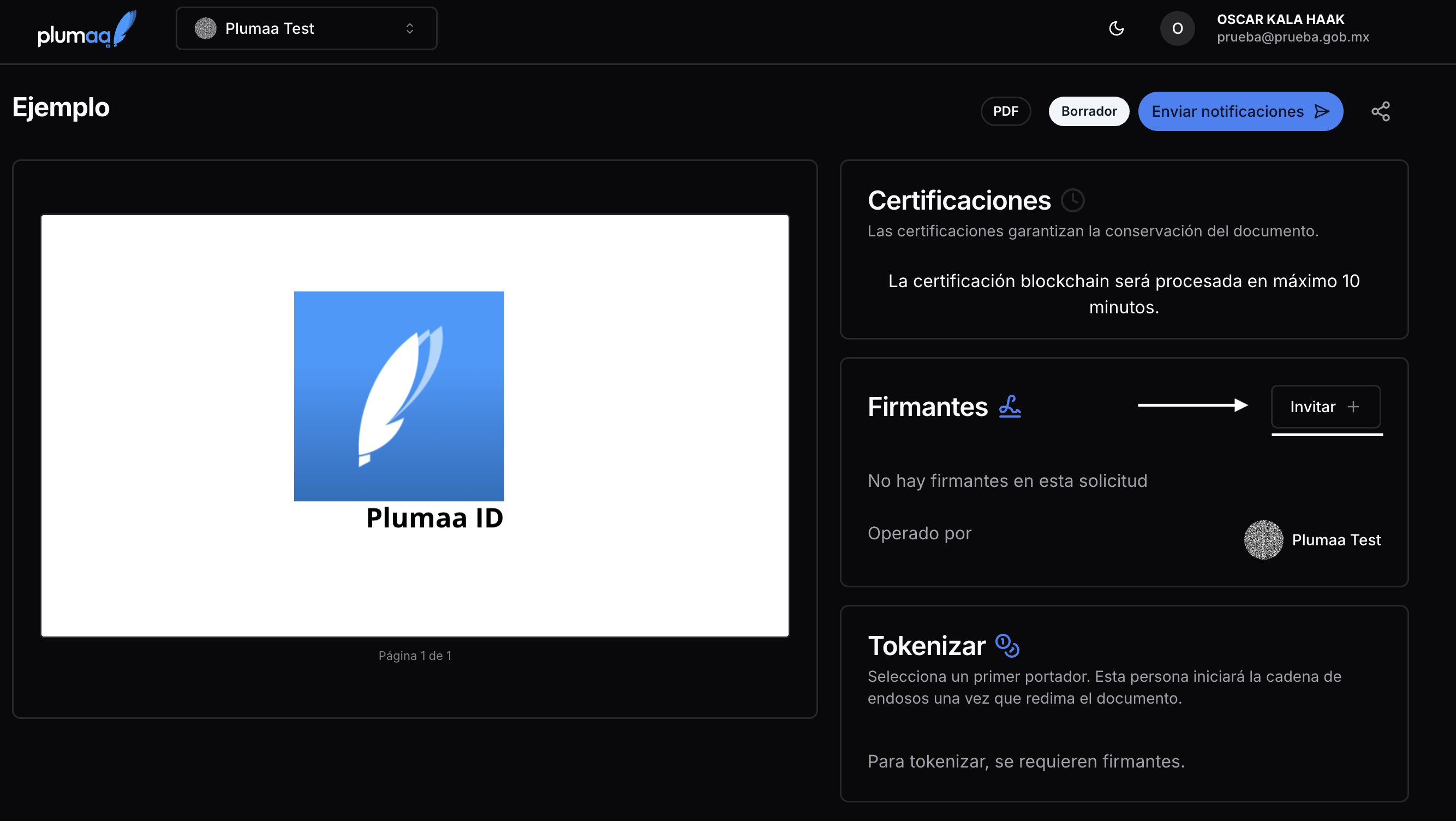Expand organization selector chevron arrows

[x=410, y=28]
